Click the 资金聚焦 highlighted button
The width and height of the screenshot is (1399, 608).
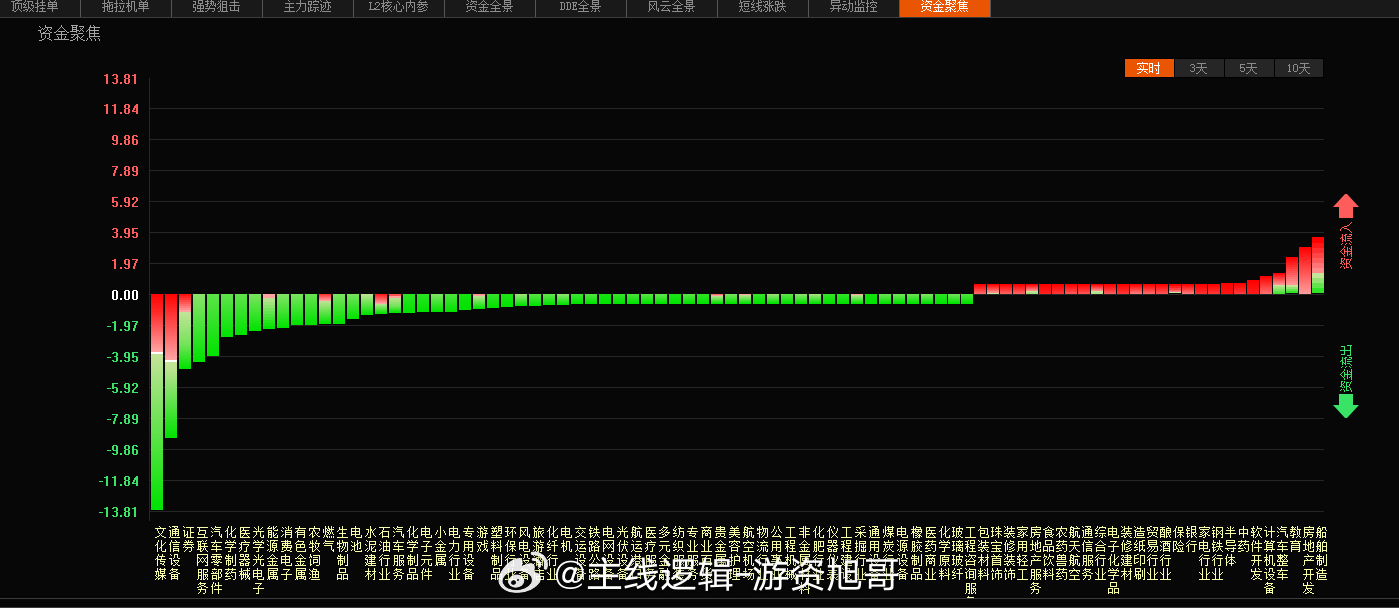943,8
